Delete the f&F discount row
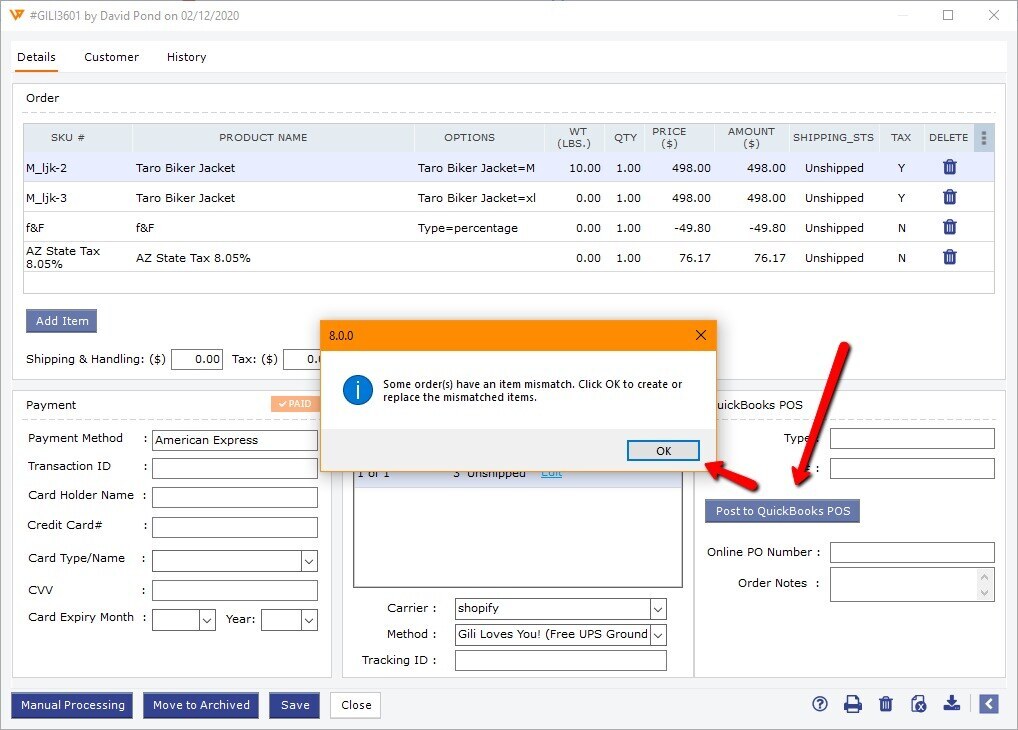Image resolution: width=1018 pixels, height=730 pixels. click(949, 228)
